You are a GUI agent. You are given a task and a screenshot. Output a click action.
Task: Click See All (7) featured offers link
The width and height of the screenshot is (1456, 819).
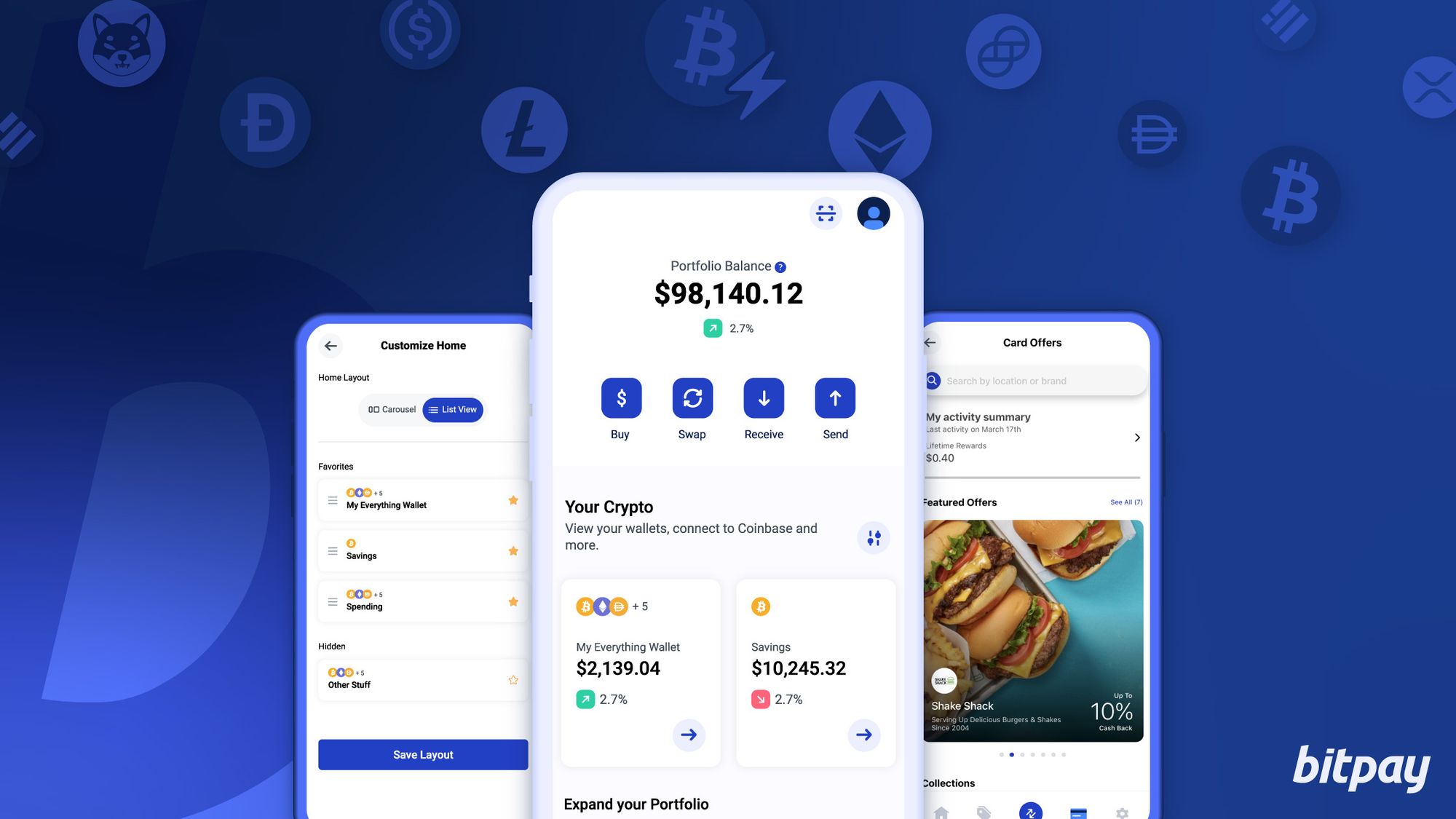coord(1123,501)
